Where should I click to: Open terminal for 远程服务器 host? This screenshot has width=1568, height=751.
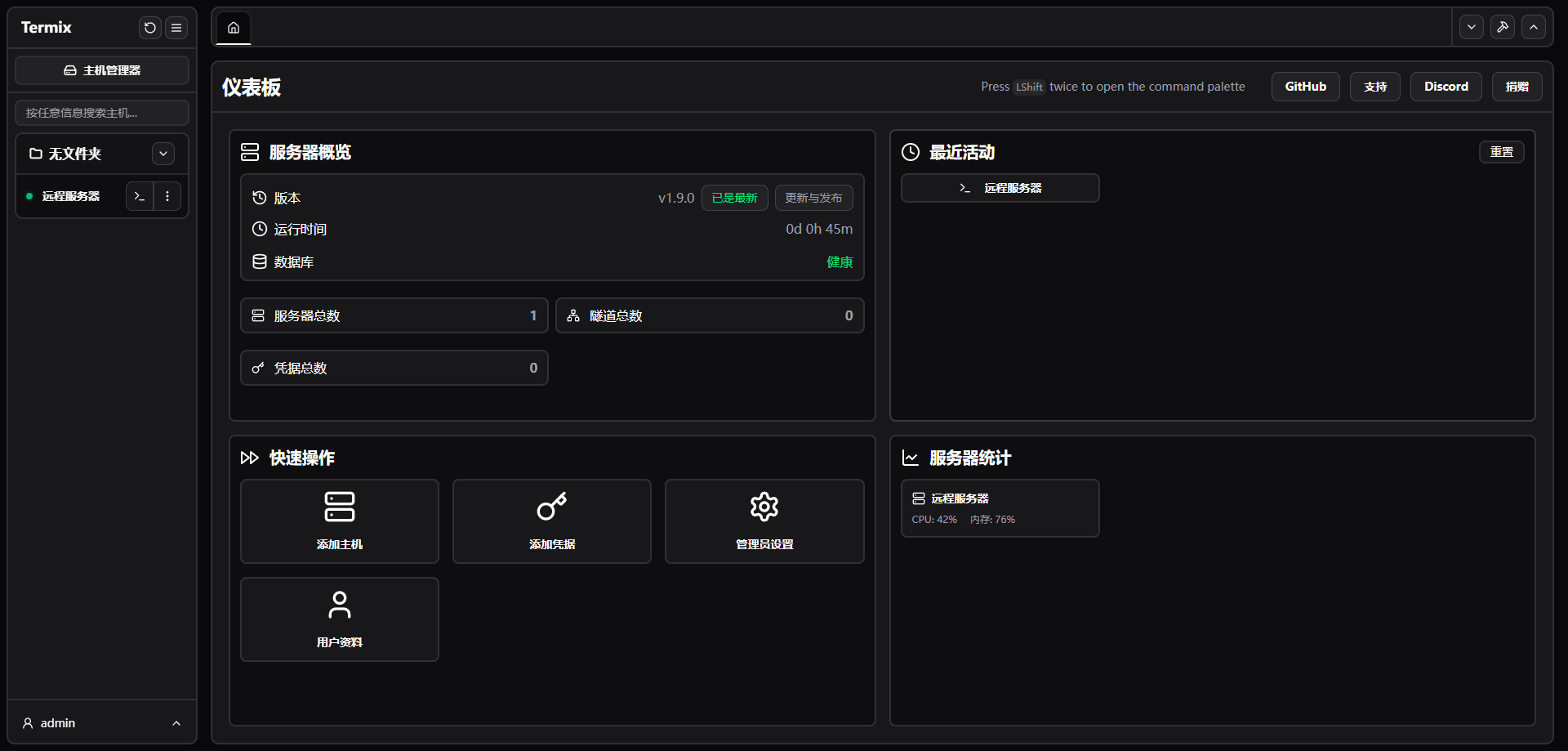[140, 196]
